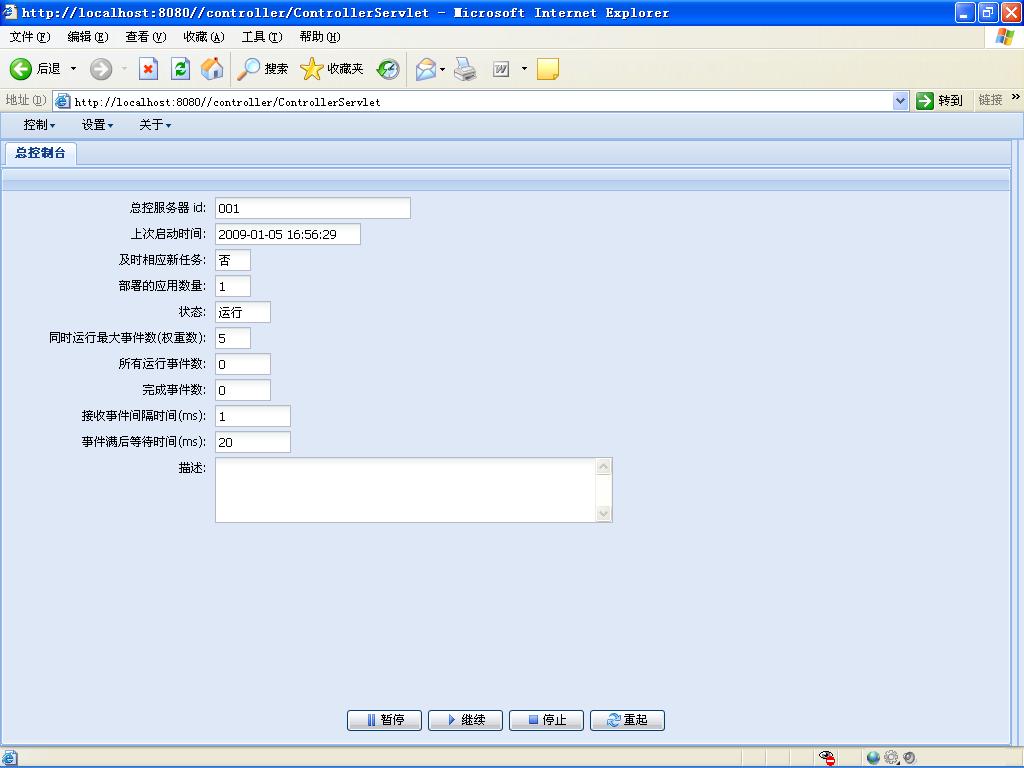Click the 继续 continue button
This screenshot has width=1024, height=768.
465,720
